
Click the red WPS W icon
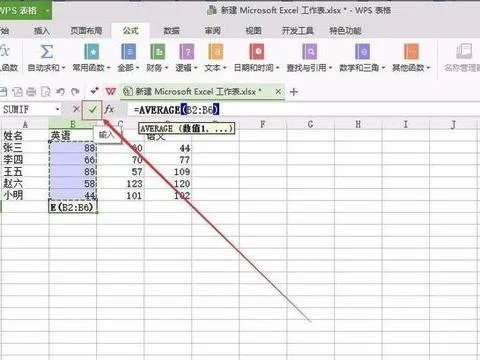pos(111,91)
